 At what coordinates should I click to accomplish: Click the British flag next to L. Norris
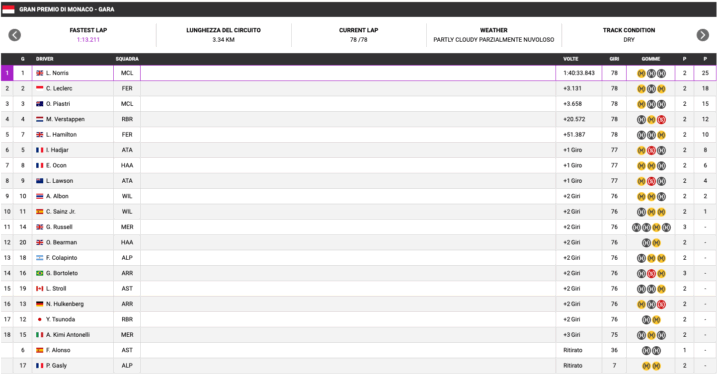pyautogui.click(x=39, y=73)
